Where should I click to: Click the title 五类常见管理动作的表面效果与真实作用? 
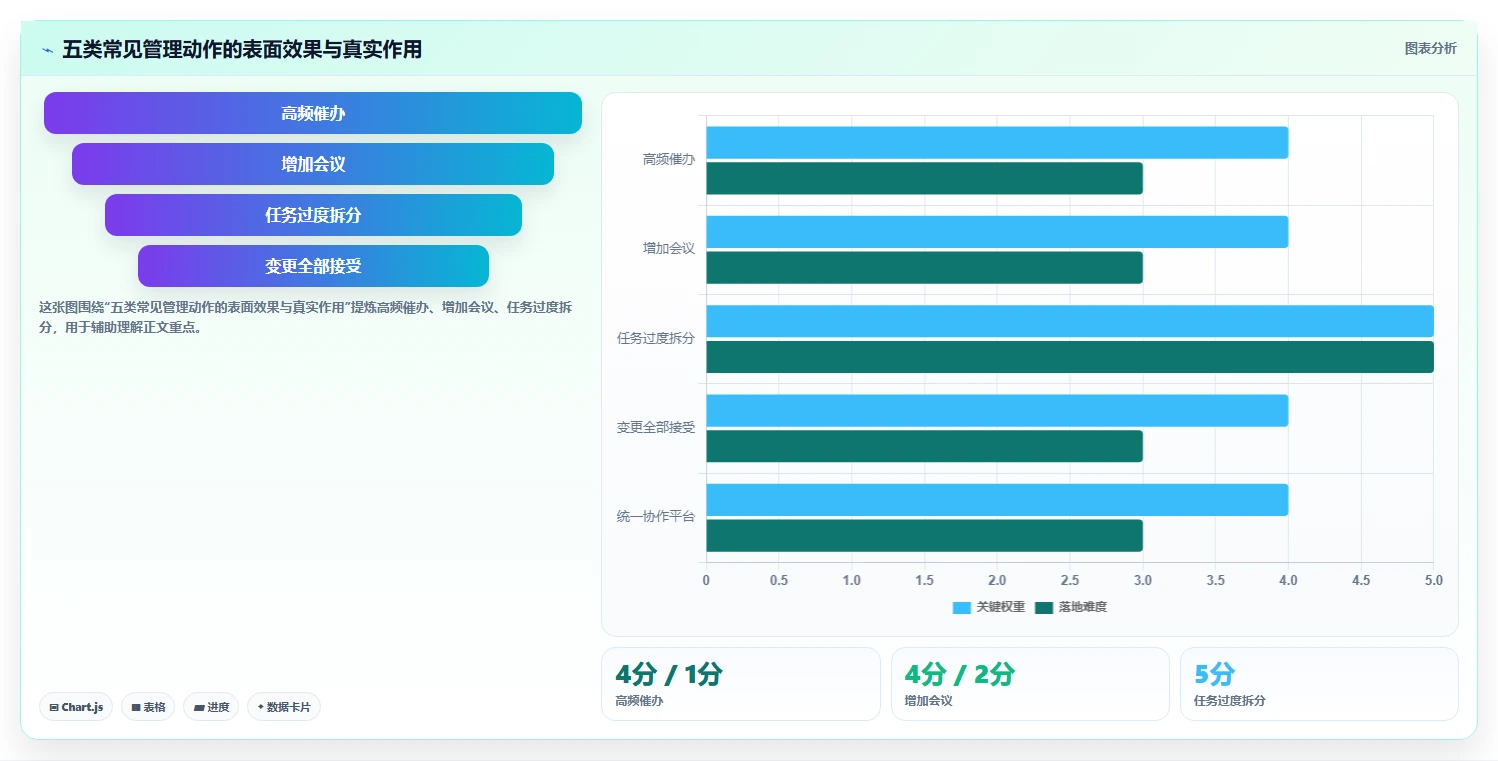click(x=242, y=49)
